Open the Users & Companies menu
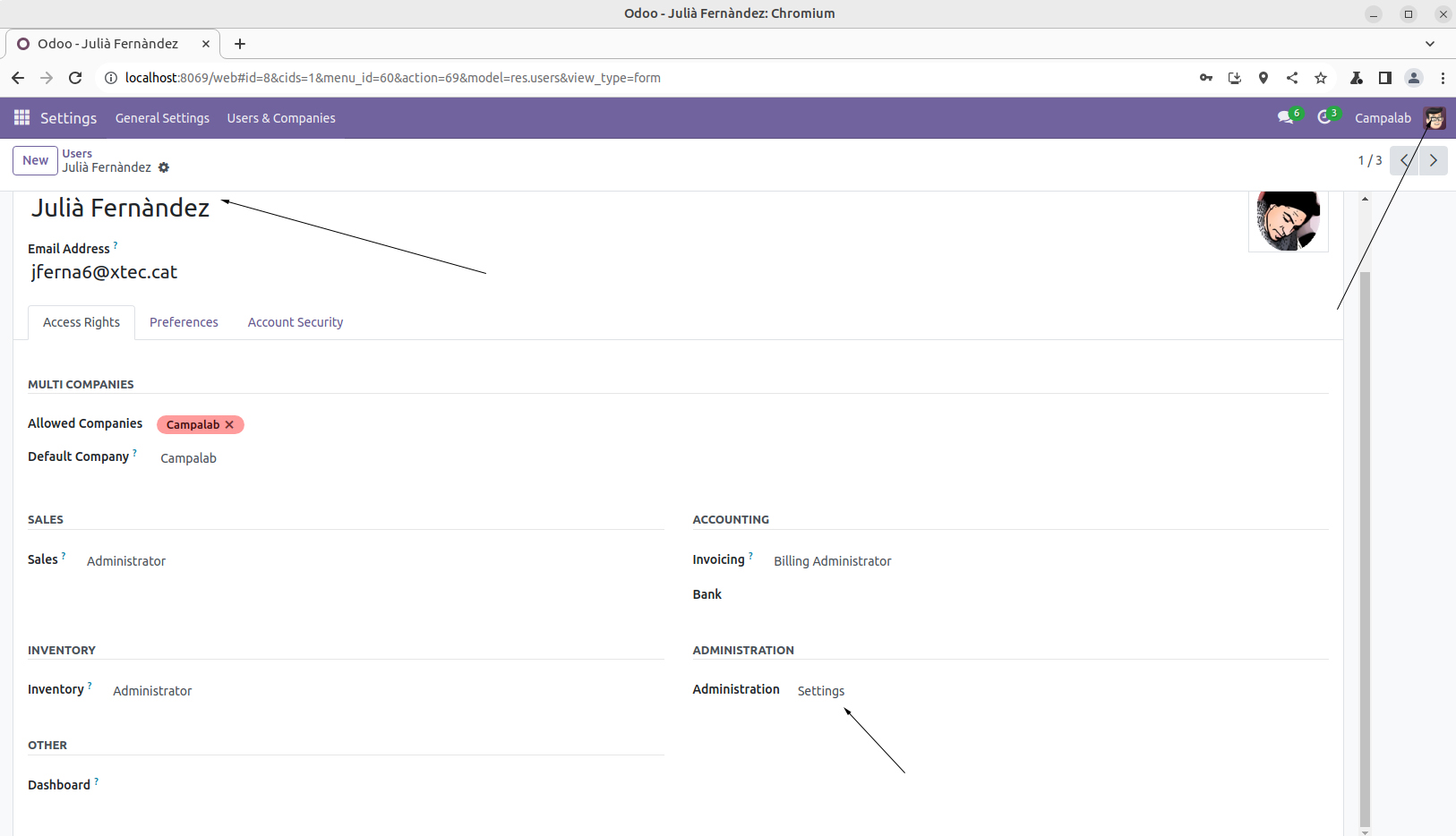This screenshot has height=836, width=1456. (281, 118)
